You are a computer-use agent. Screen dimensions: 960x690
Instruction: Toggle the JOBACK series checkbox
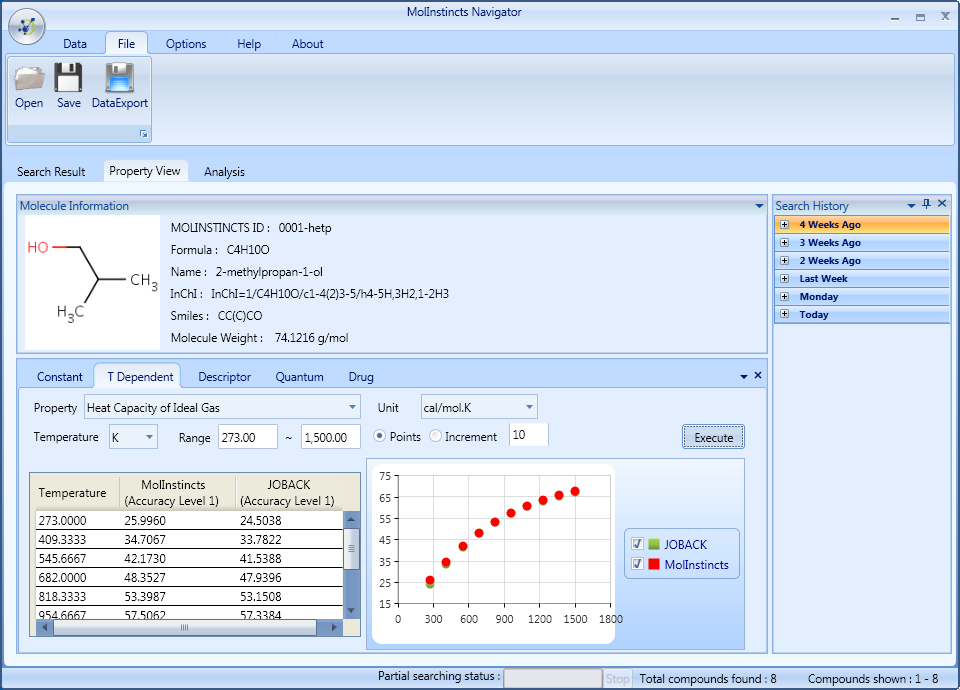637,544
